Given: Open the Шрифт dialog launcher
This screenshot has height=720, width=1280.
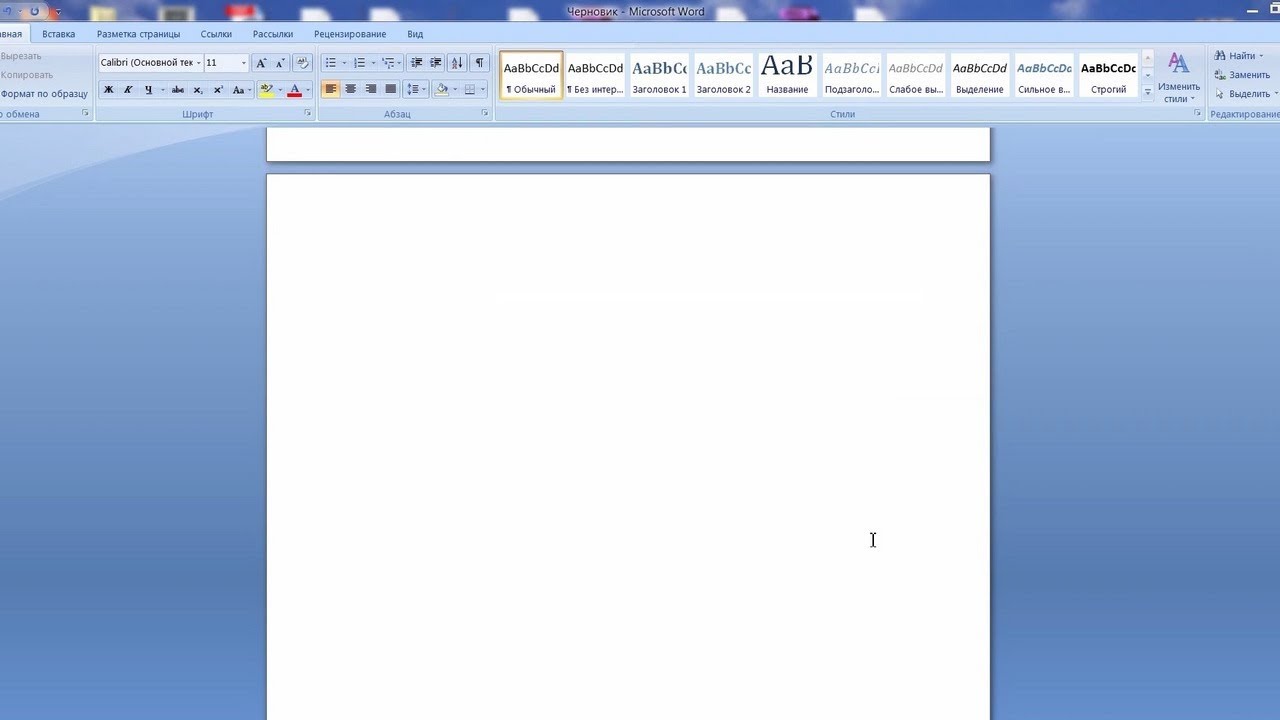Looking at the screenshot, I should (x=308, y=113).
